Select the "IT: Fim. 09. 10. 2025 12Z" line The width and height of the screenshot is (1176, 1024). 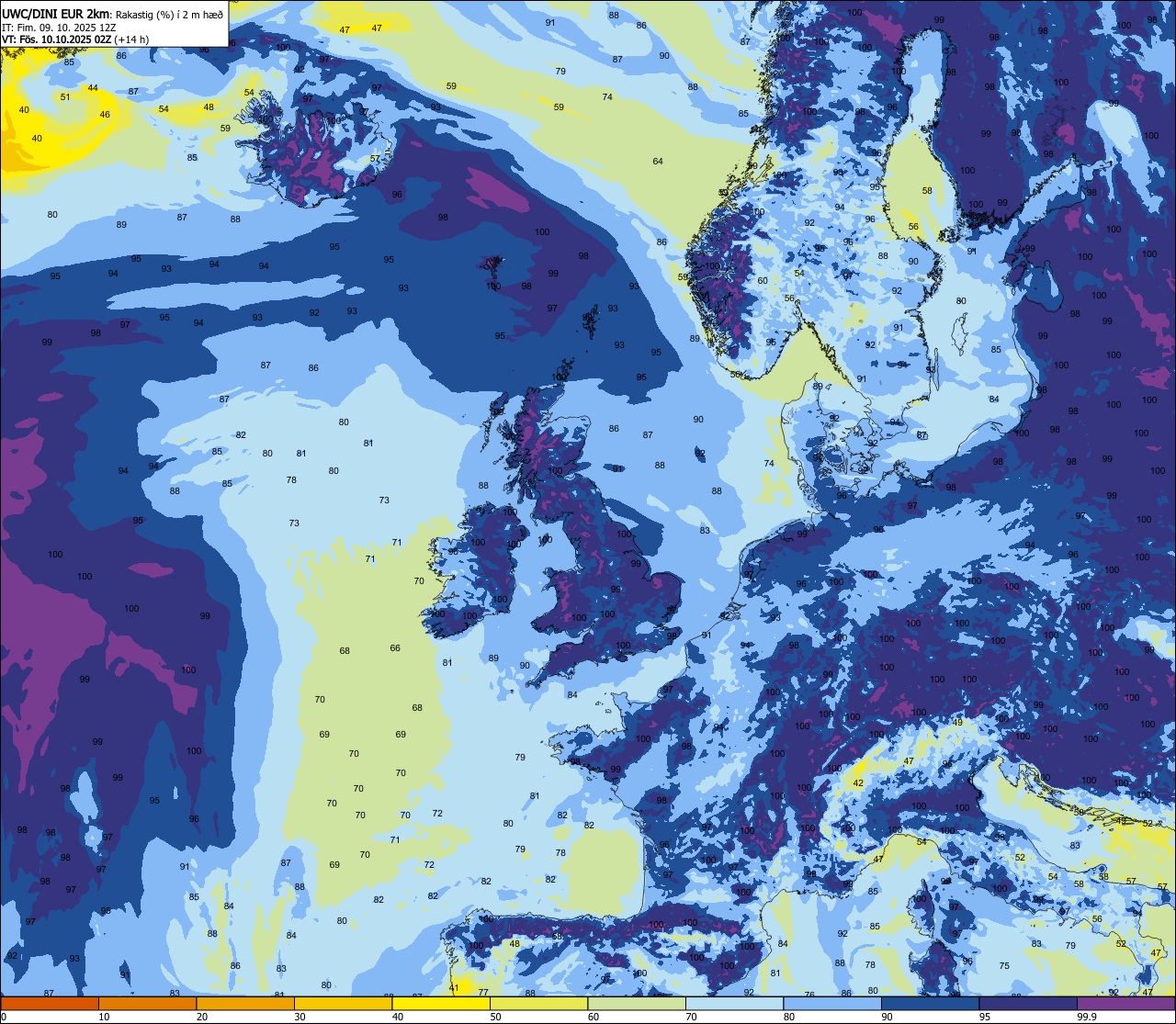pyautogui.click(x=58, y=28)
